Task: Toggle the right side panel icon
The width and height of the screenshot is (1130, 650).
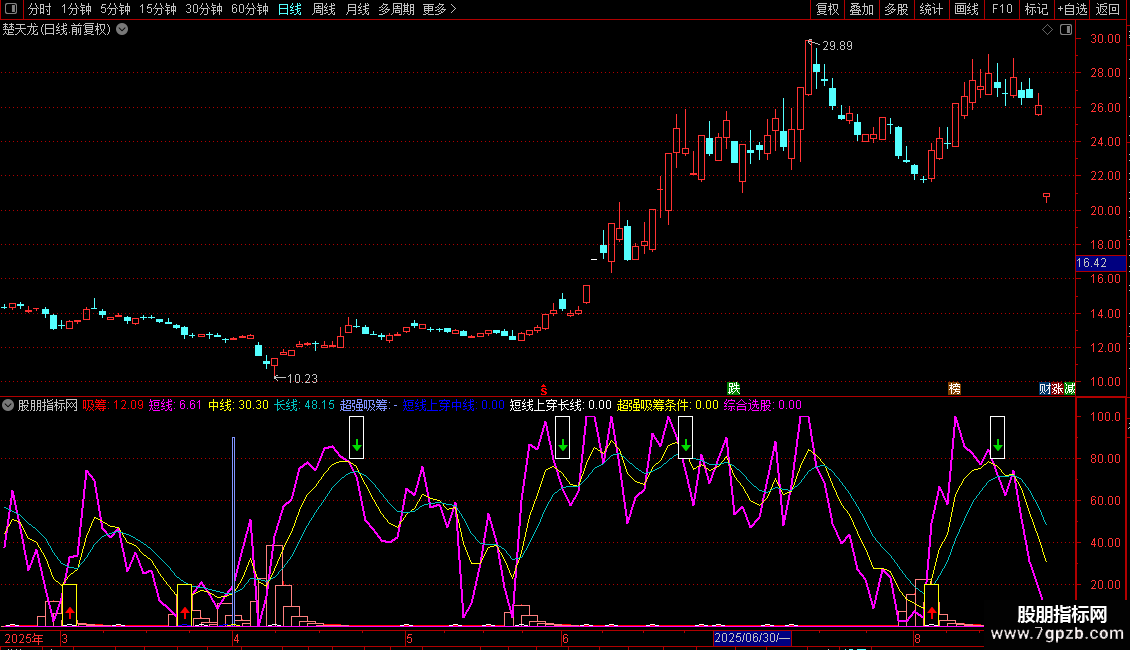Action: click(x=1066, y=30)
